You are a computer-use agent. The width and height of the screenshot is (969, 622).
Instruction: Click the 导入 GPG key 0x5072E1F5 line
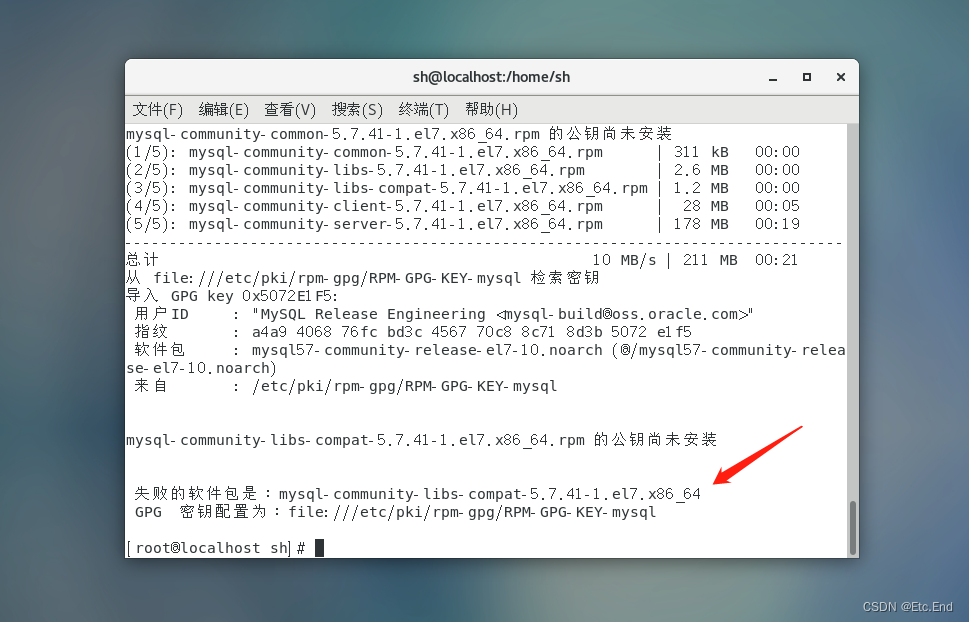pyautogui.click(x=232, y=296)
